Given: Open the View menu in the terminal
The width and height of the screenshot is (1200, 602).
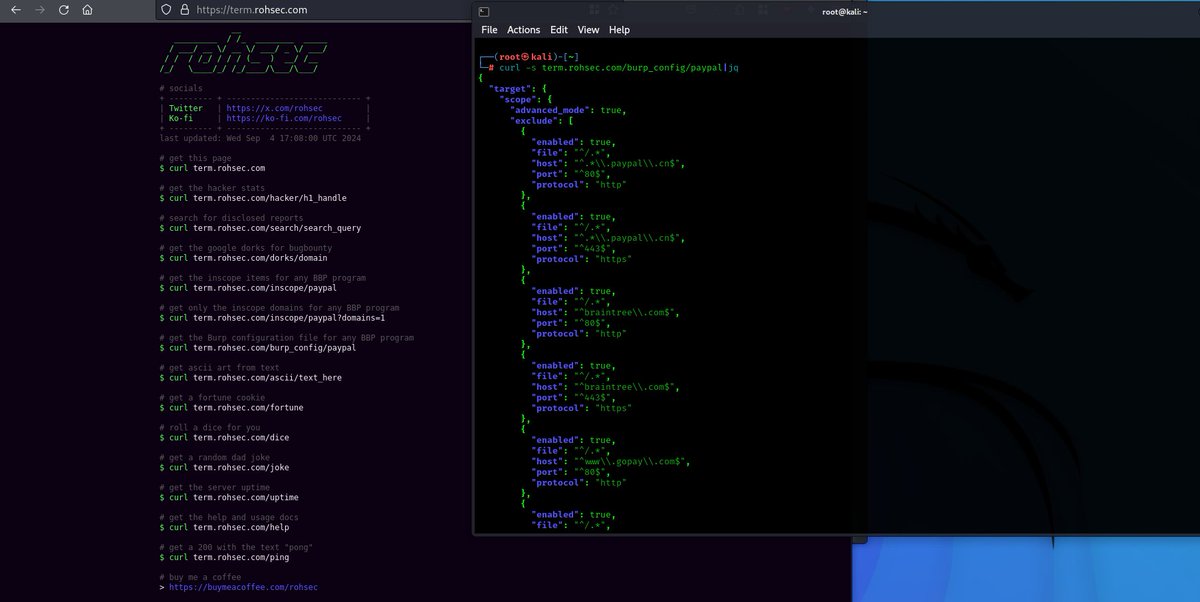Looking at the screenshot, I should pyautogui.click(x=589, y=30).
